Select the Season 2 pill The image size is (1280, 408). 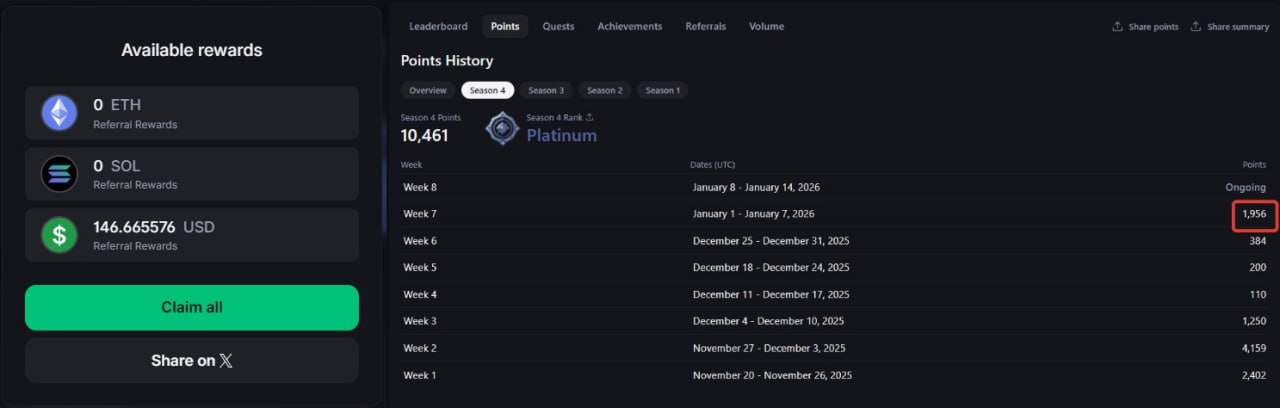(x=604, y=90)
